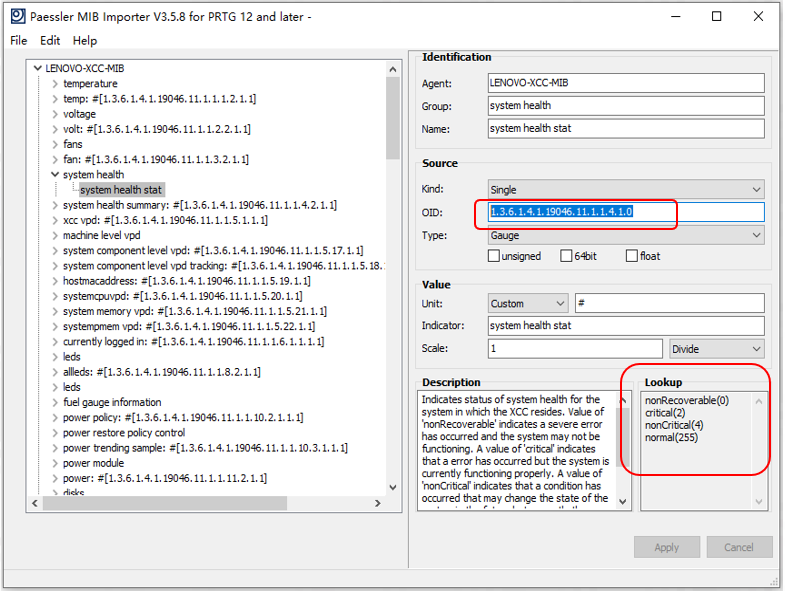
Task: Toggle the 64bit checkbox
Action: pyautogui.click(x=566, y=256)
